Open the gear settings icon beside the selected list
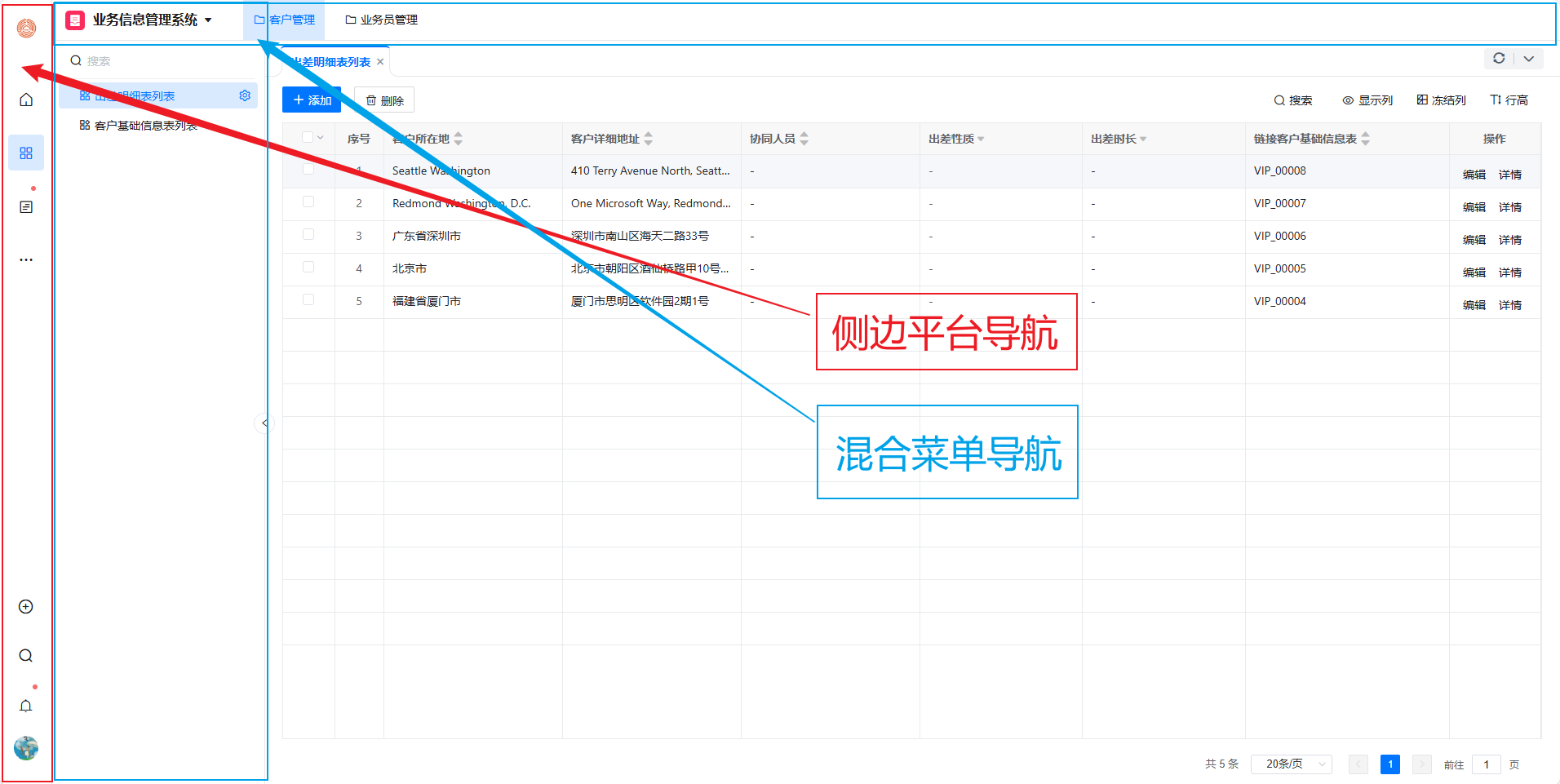The height and width of the screenshot is (784, 1560). pos(244,96)
